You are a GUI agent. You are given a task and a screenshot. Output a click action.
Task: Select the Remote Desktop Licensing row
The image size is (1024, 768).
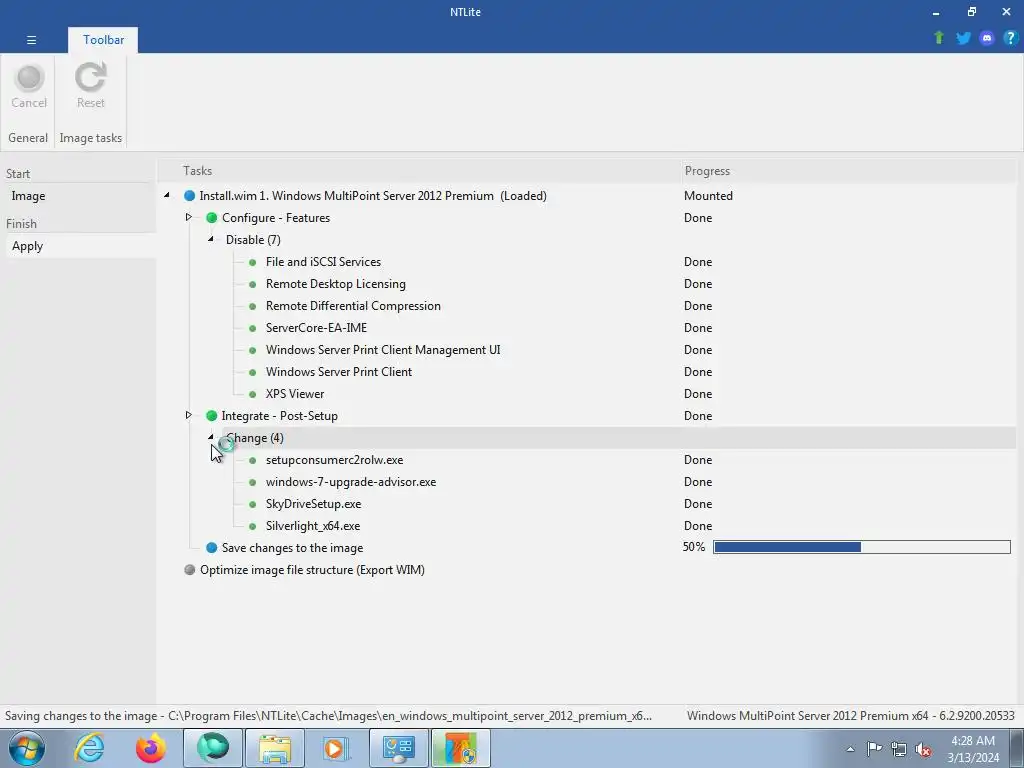click(x=336, y=284)
